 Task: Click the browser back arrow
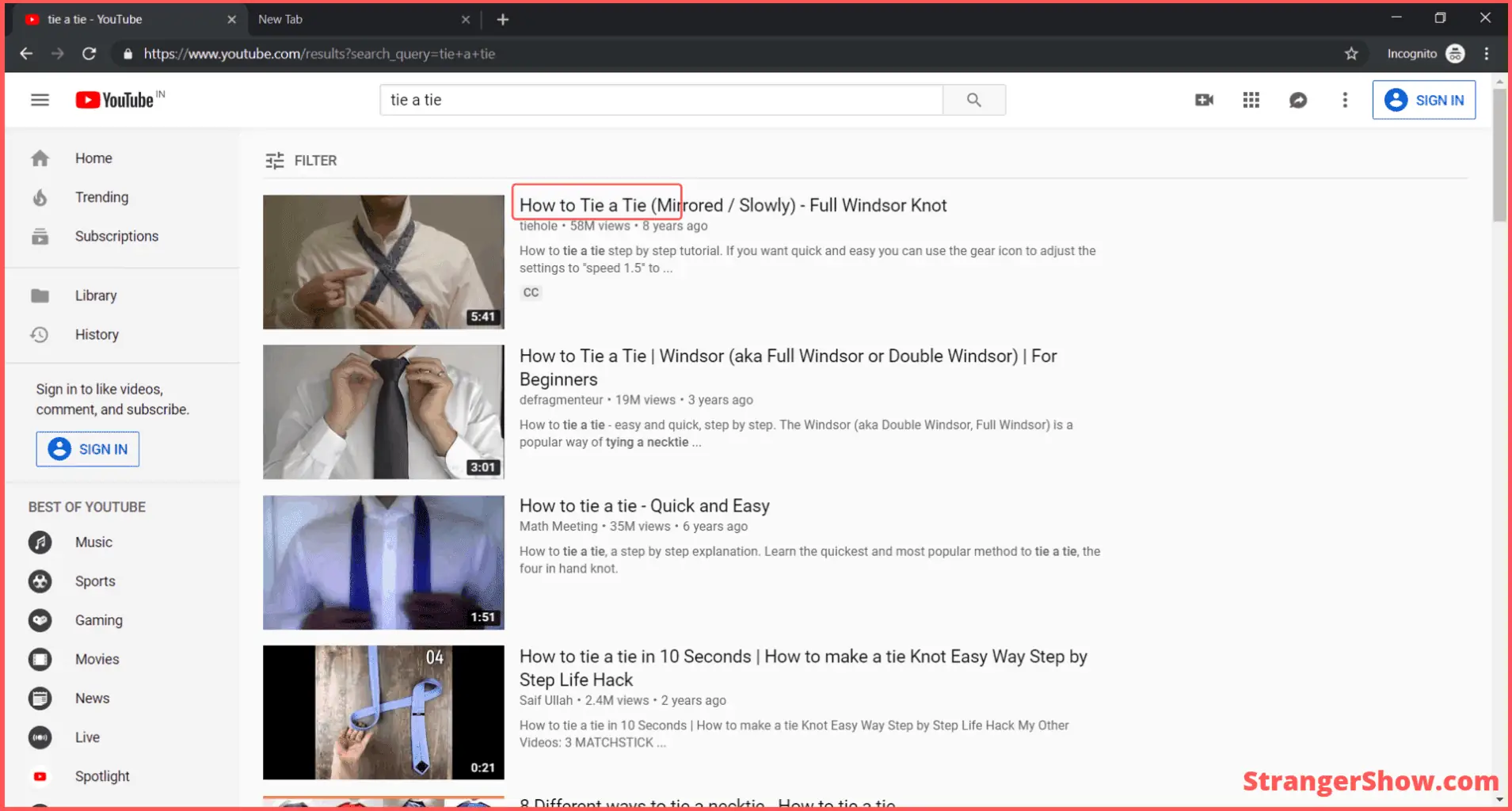click(26, 53)
